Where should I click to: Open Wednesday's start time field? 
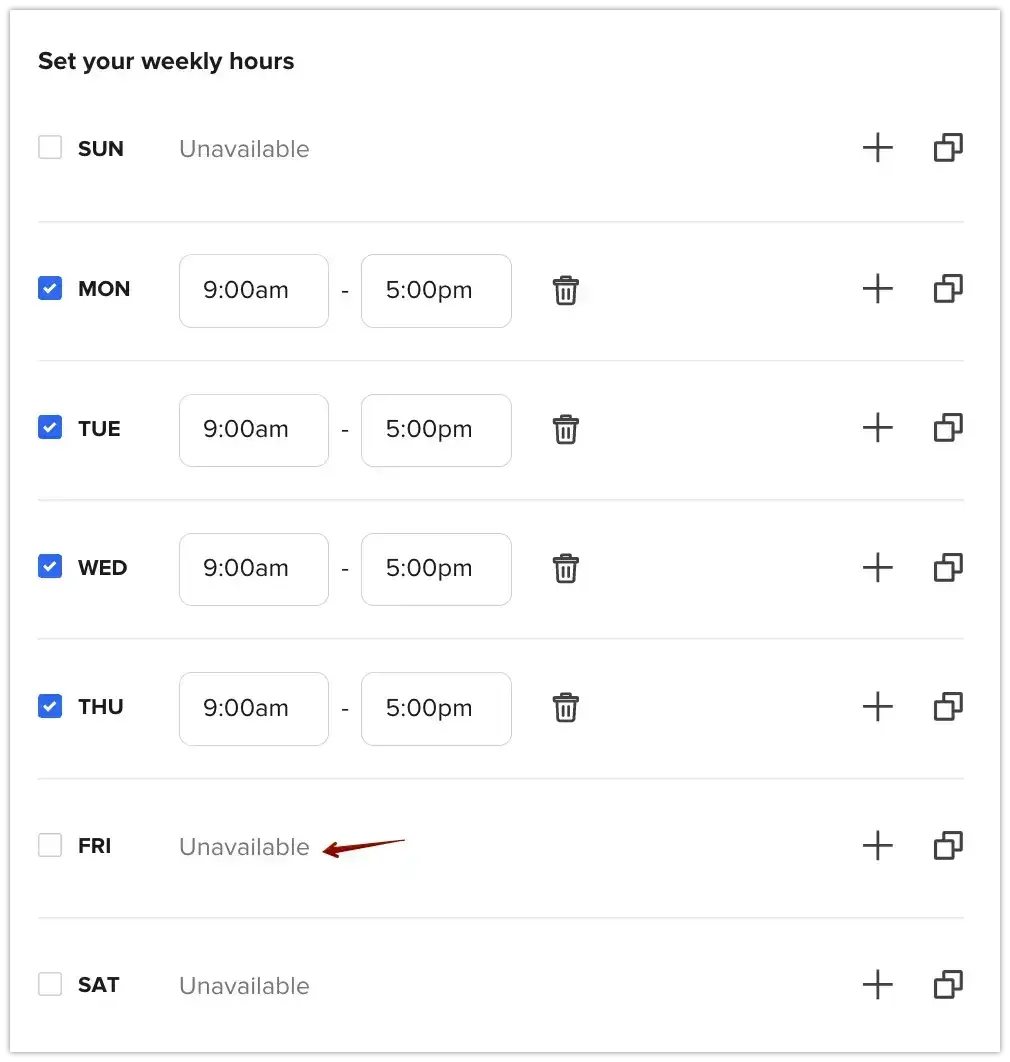click(x=253, y=568)
